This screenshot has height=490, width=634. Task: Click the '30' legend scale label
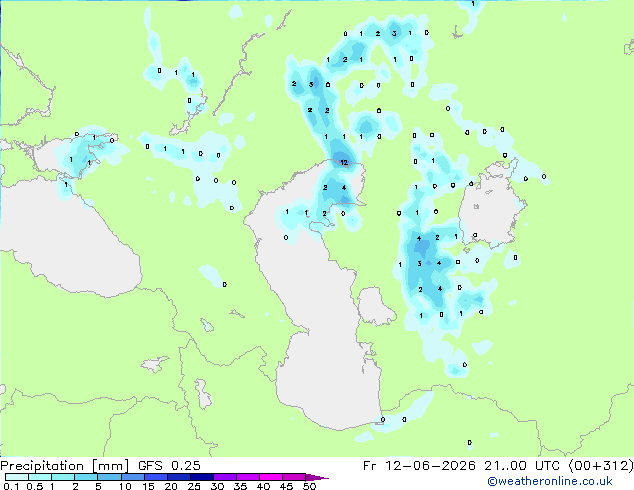click(x=217, y=486)
